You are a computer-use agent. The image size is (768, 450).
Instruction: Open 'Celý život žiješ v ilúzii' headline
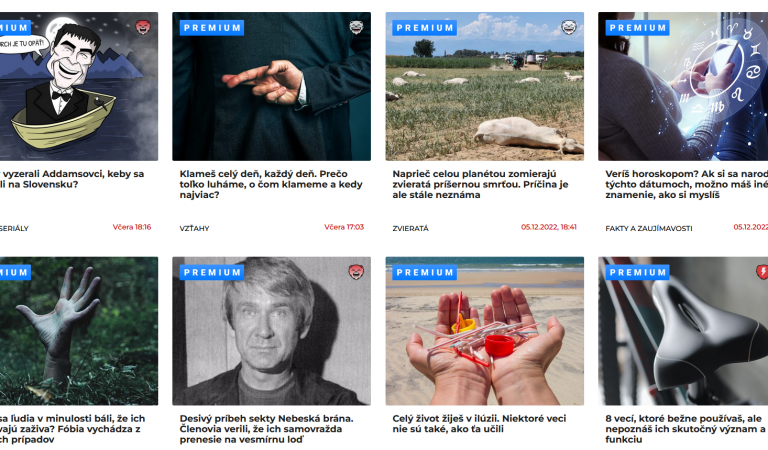click(x=479, y=424)
